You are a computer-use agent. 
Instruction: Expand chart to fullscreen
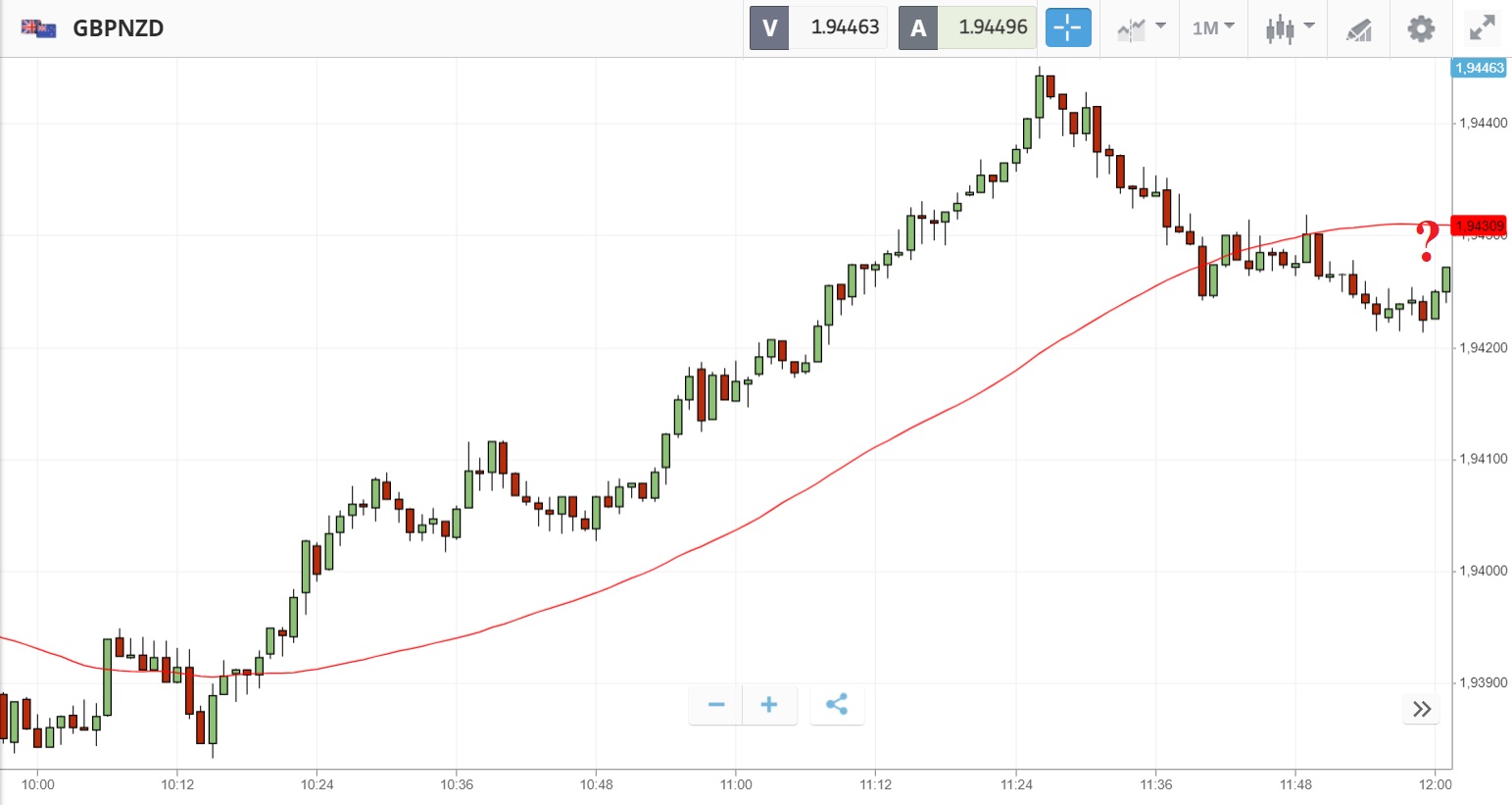click(x=1483, y=27)
